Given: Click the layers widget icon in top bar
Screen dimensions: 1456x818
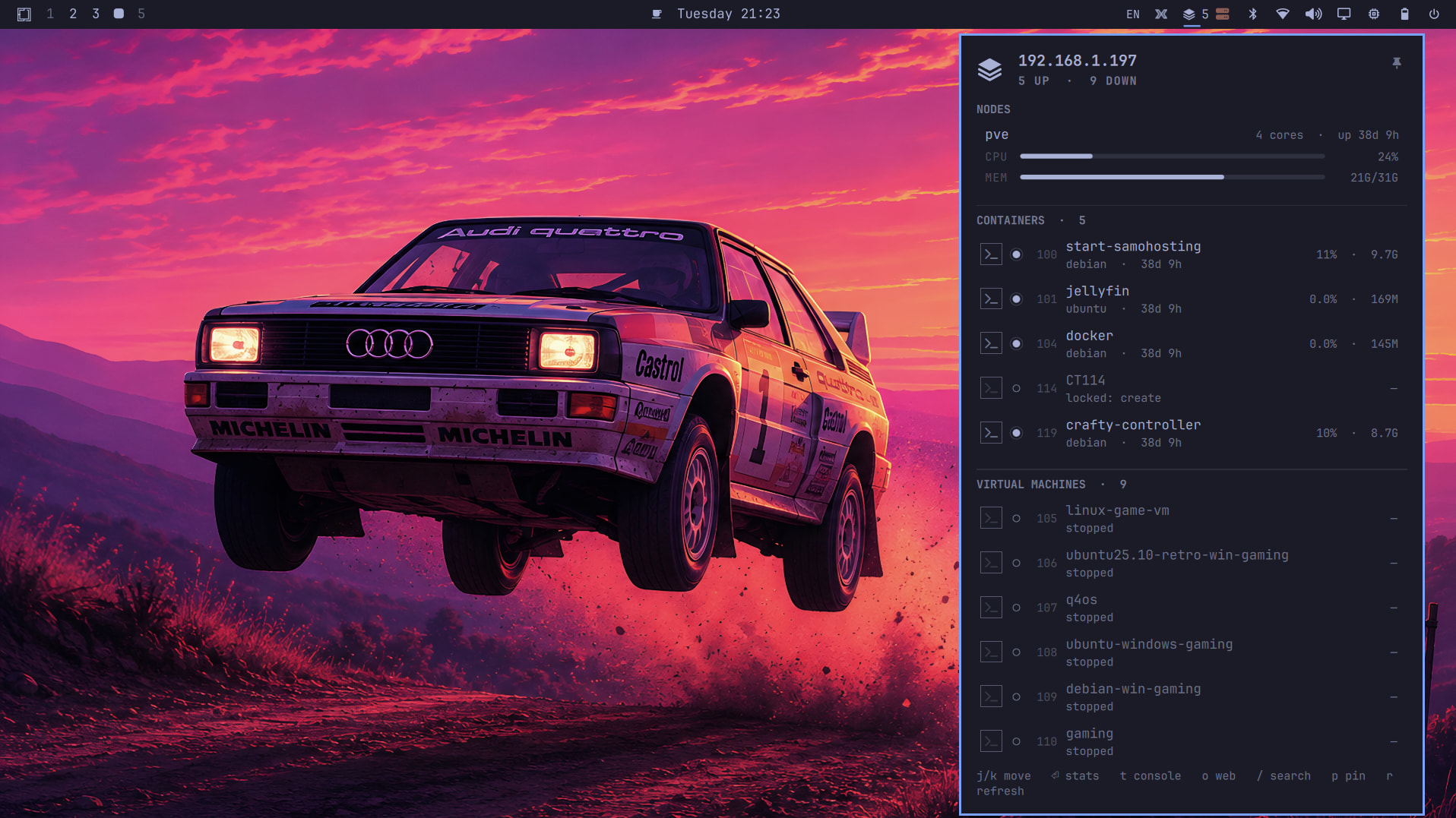Looking at the screenshot, I should [1189, 14].
